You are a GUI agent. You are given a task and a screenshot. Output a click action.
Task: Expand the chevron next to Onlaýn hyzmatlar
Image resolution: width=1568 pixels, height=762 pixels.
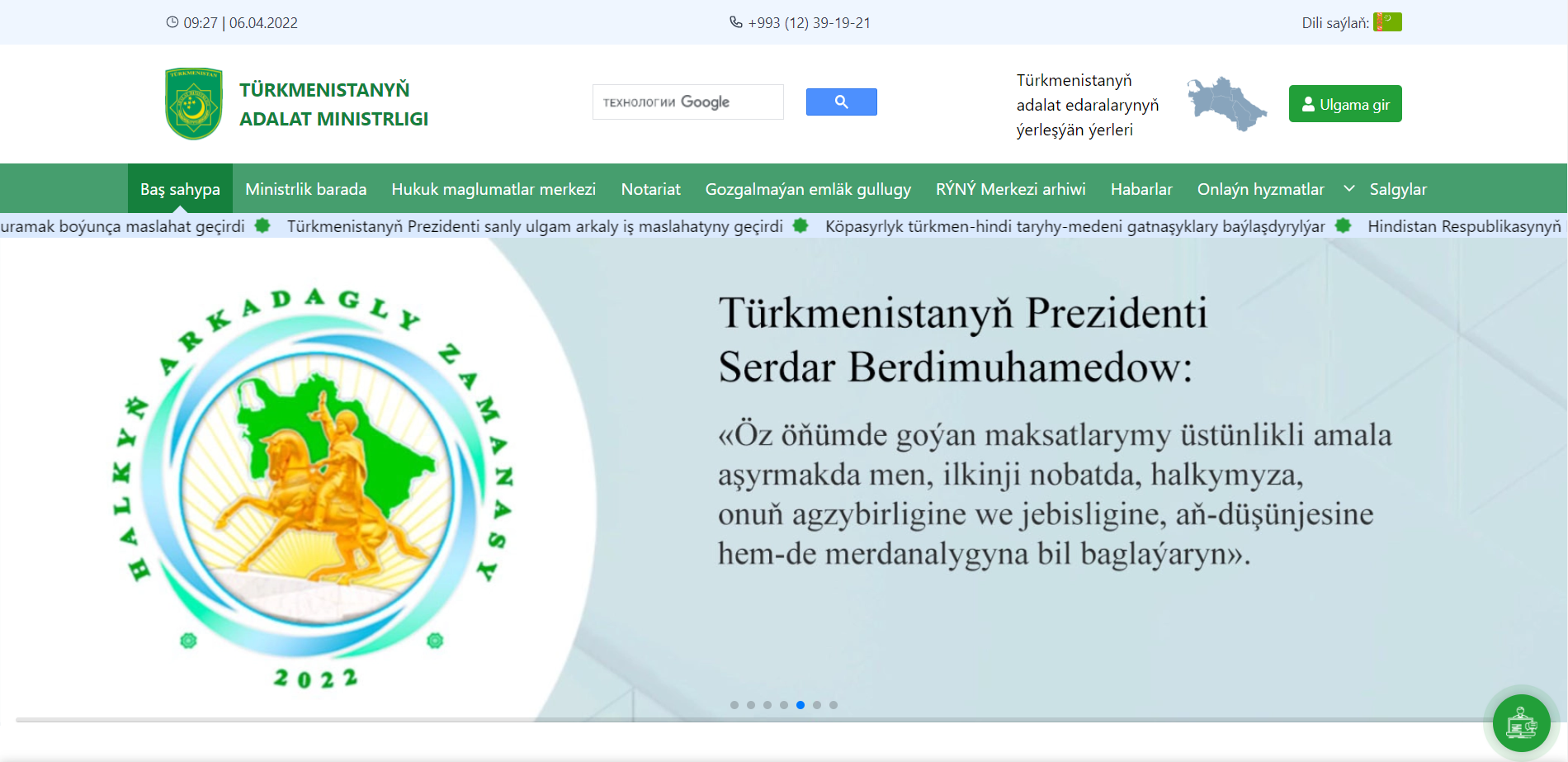[x=1349, y=189]
